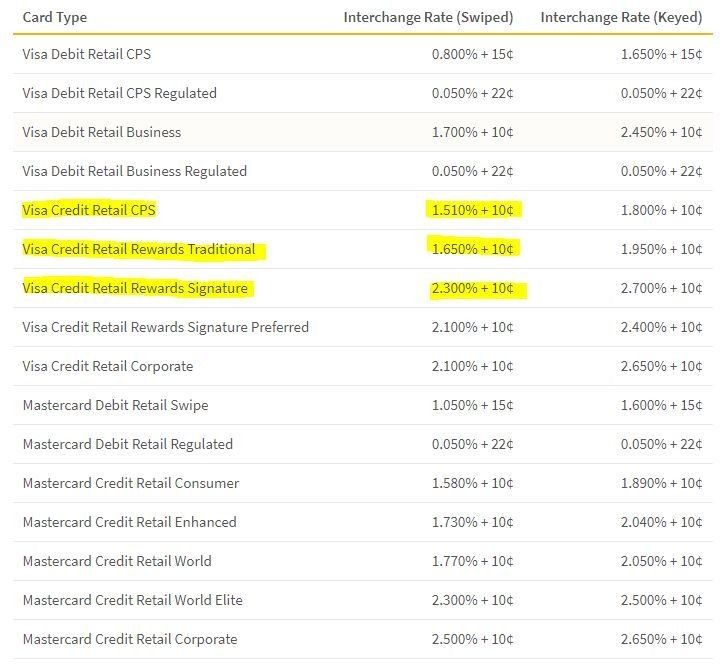Screen dimensions: 728x668
Task: Select Visa Debit Retail CPS Regulated label
Action: pos(119,93)
